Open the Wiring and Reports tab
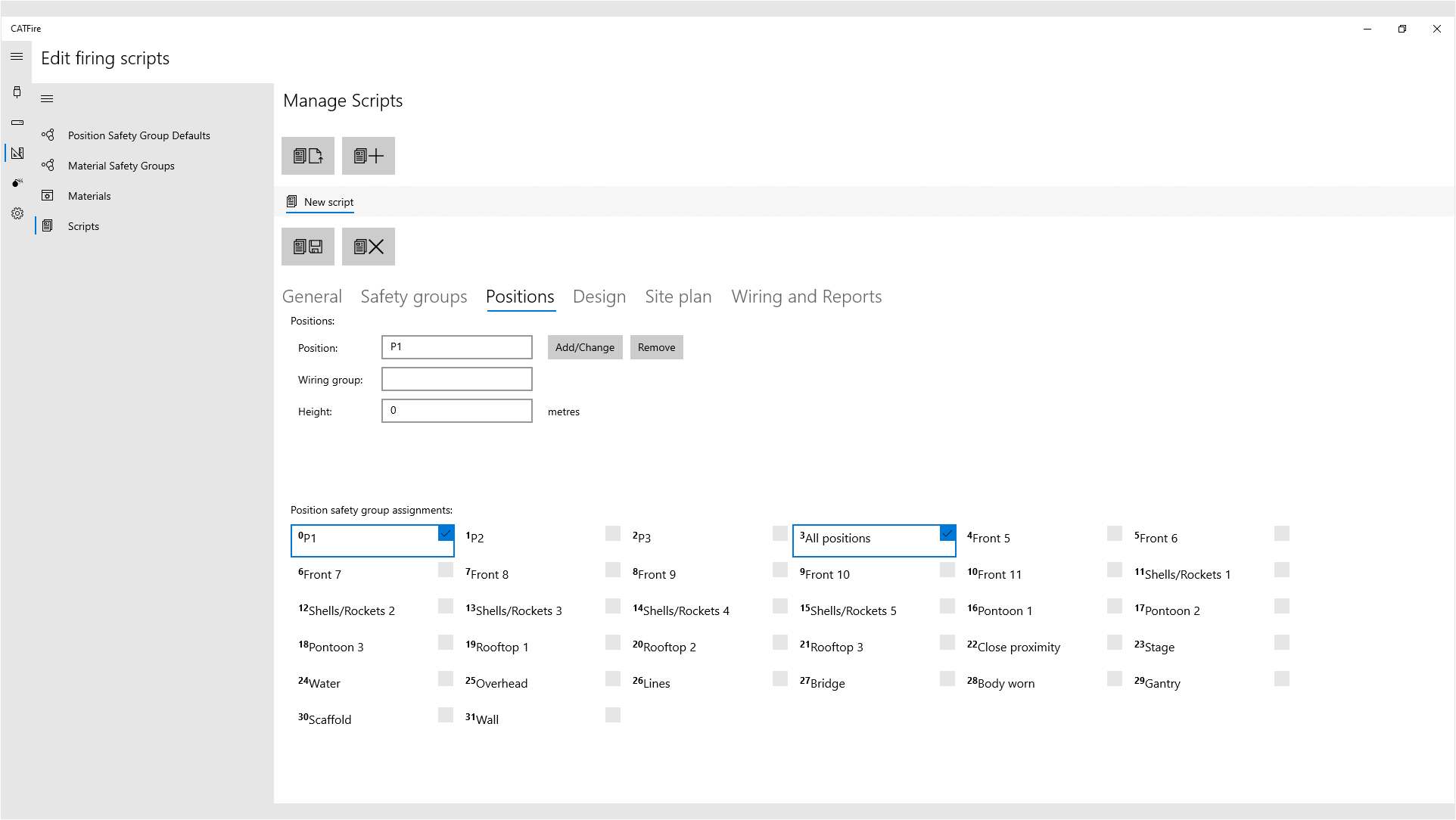1456x820 pixels. [x=806, y=297]
